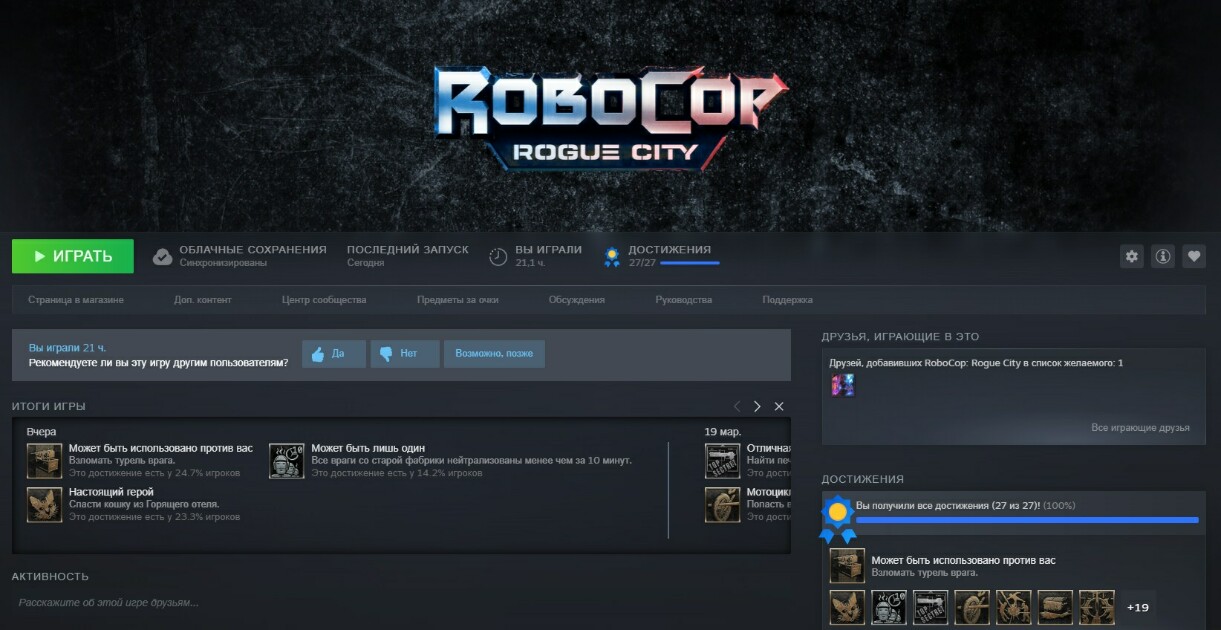The height and width of the screenshot is (630, 1221).
Task: Open Страница в магазине tab
Action: point(76,300)
